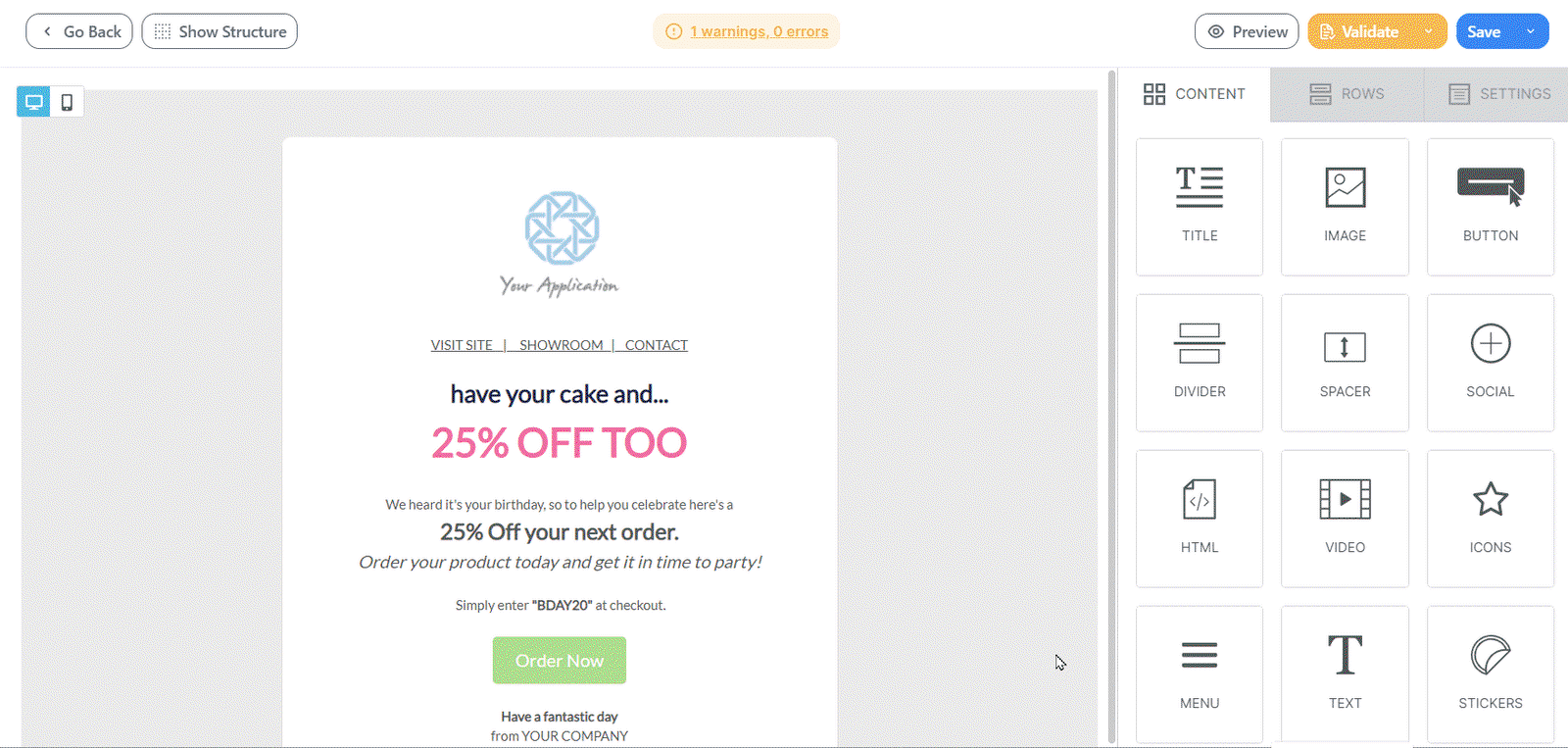Select the Image content block
The height and width of the screenshot is (748, 1568).
[x=1345, y=206]
